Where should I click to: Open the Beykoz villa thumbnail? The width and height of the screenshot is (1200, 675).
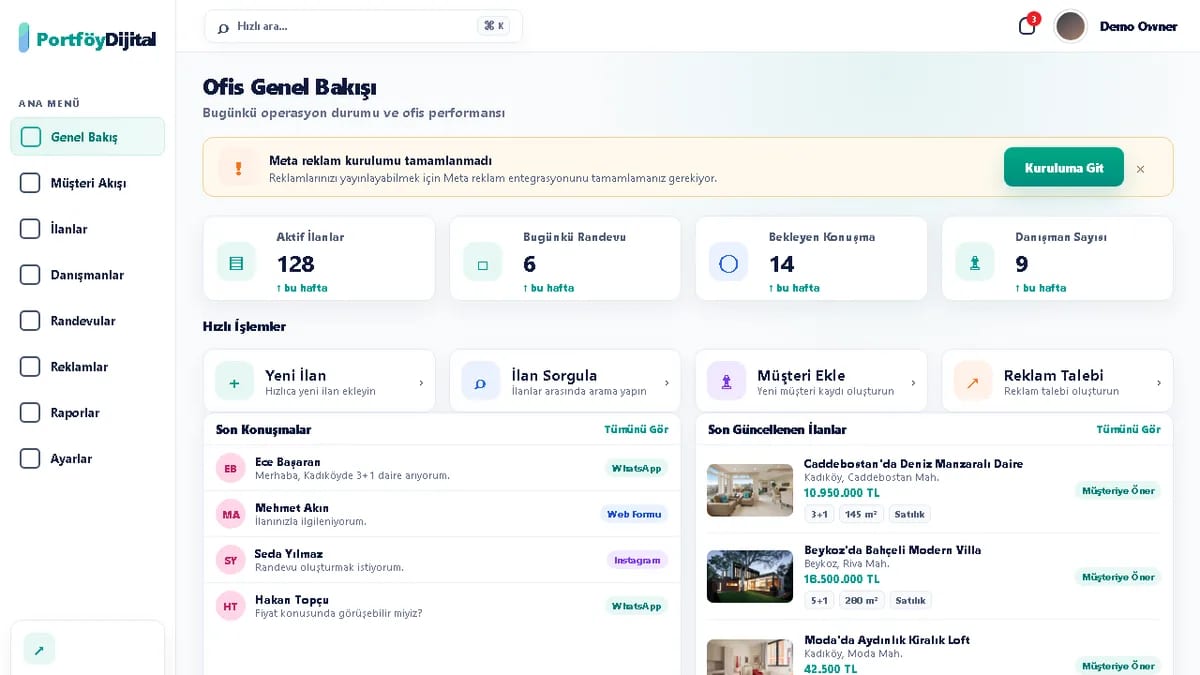[749, 576]
